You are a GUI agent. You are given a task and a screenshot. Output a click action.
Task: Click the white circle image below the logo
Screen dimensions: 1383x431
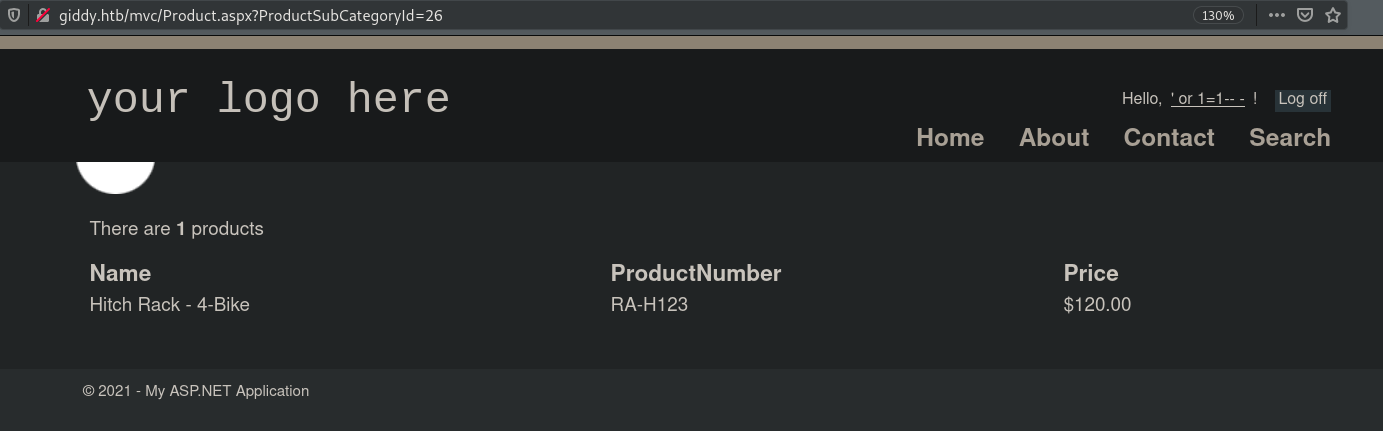click(x=116, y=176)
